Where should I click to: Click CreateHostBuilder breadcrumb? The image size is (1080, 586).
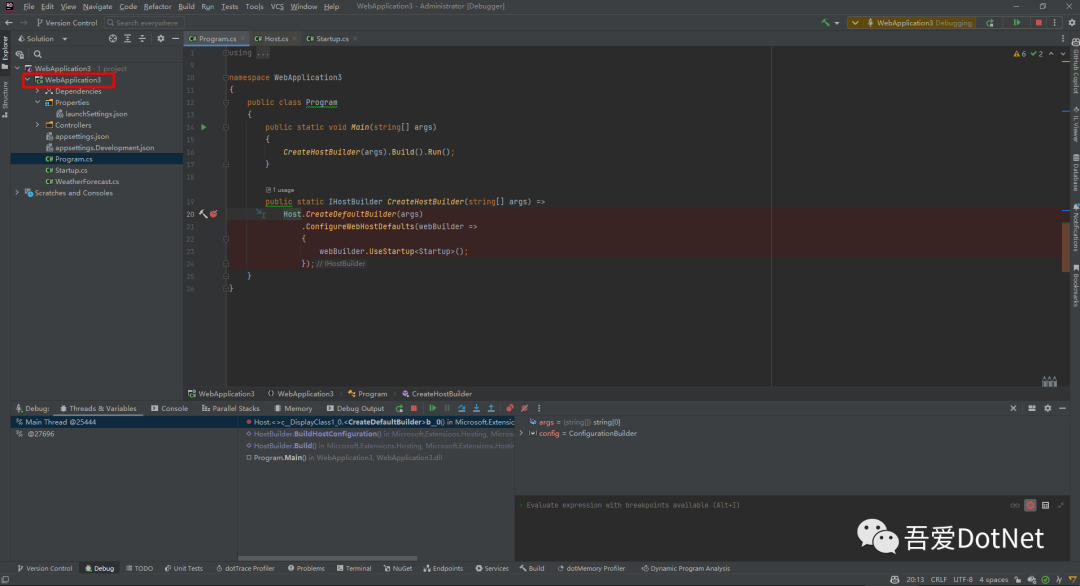437,394
